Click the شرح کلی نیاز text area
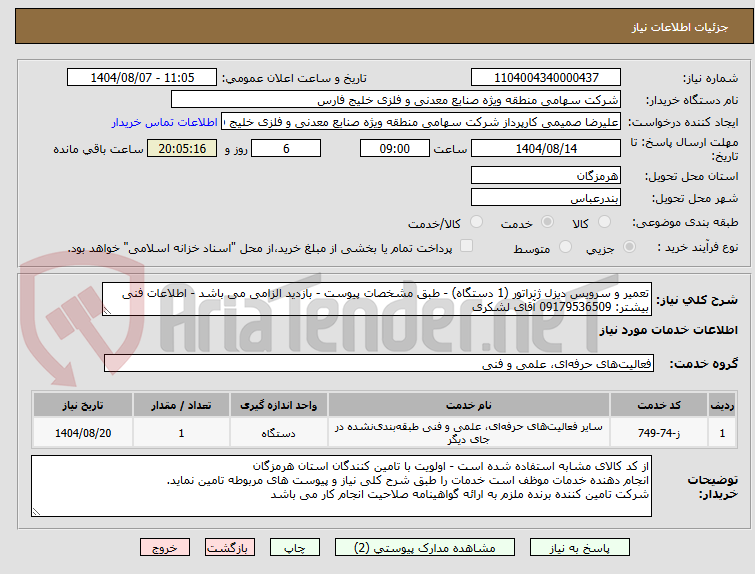 click(x=377, y=300)
